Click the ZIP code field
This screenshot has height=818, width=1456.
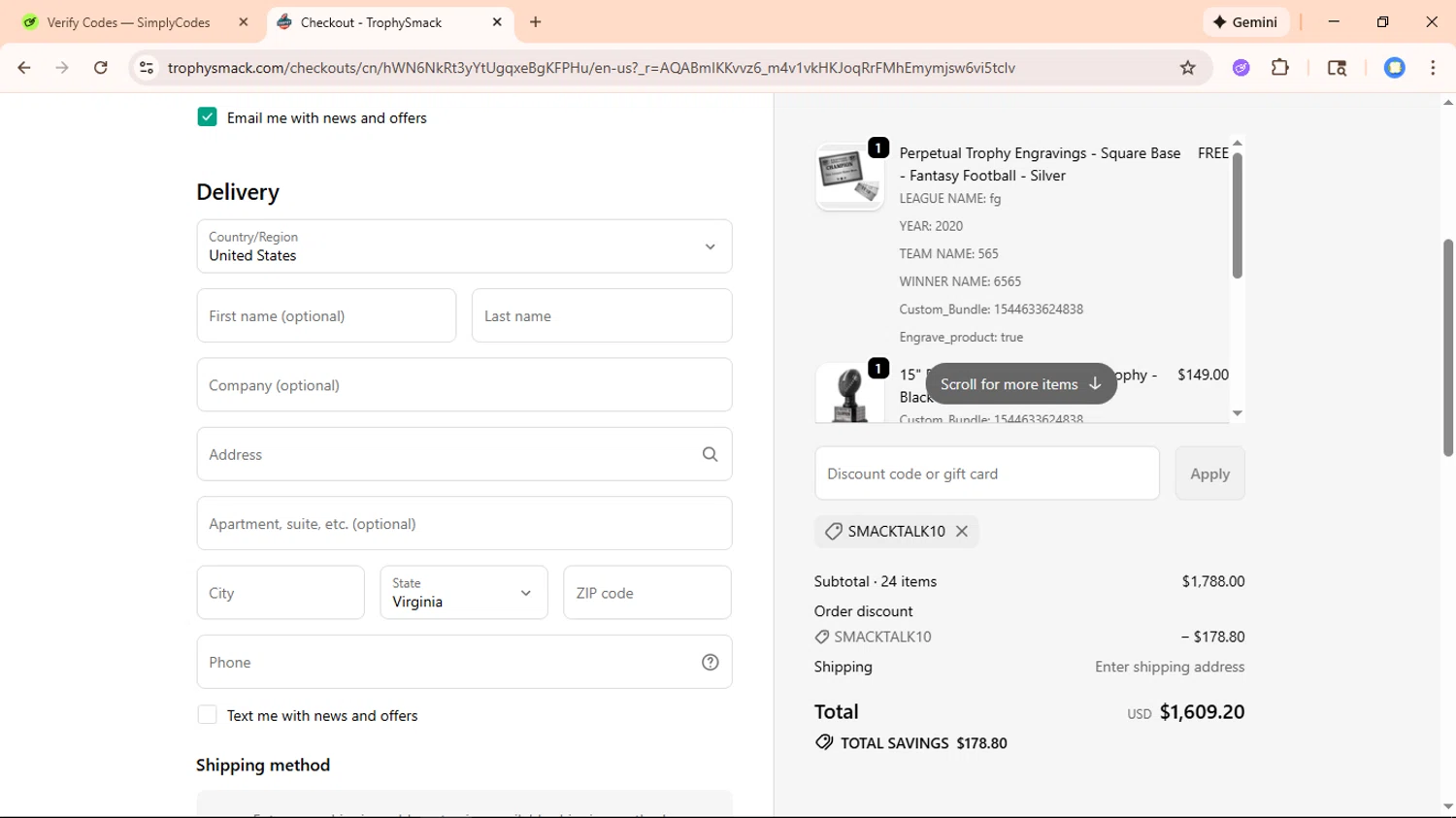(x=647, y=593)
